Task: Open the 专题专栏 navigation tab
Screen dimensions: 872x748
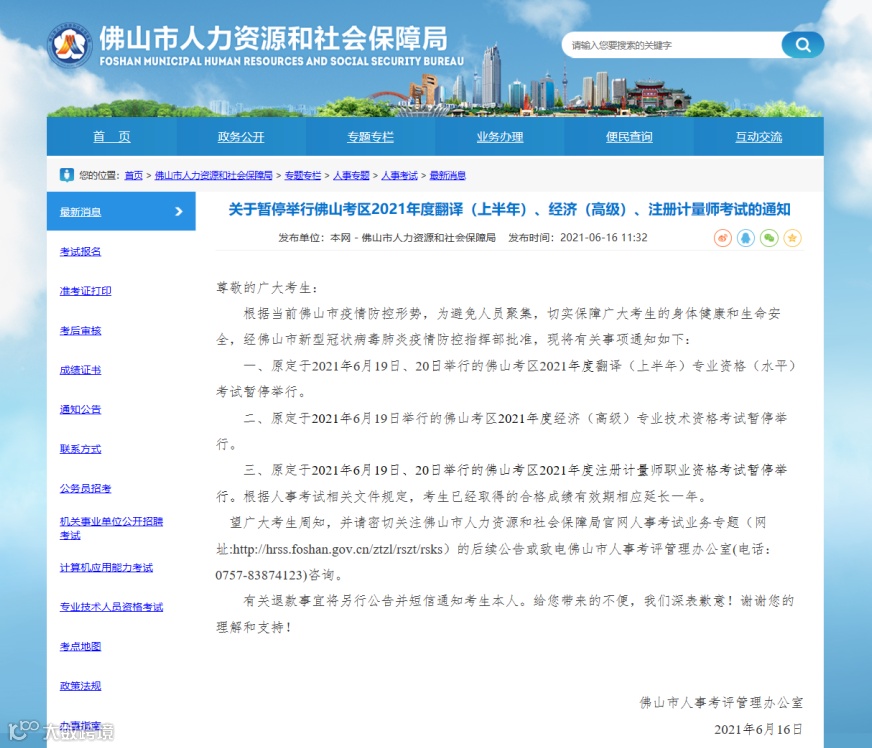Action: (x=370, y=137)
